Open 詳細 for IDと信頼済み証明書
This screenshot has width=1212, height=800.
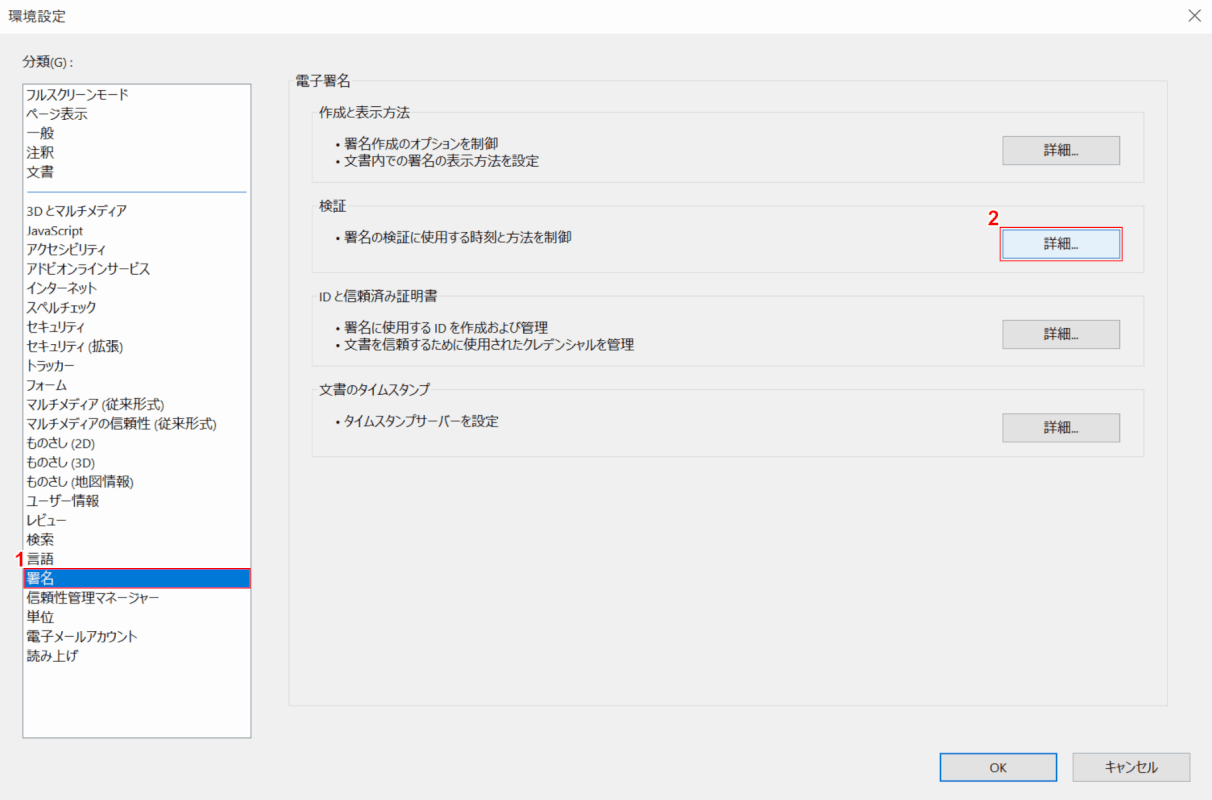point(1060,334)
